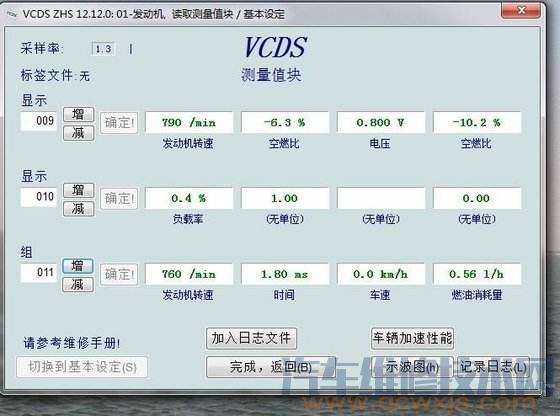Click the 采样率 value box 1.3

pyautogui.click(x=103, y=49)
